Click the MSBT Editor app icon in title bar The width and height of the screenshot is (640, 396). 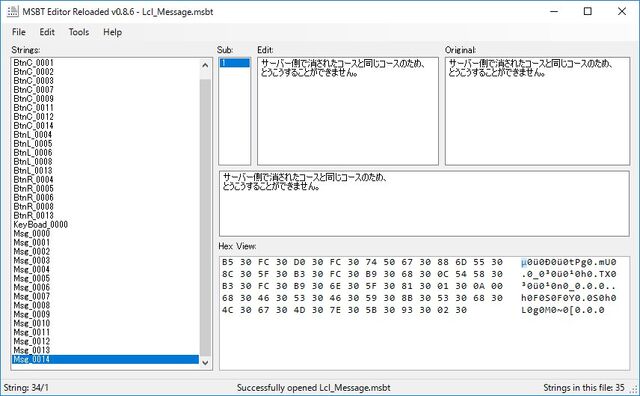point(12,11)
